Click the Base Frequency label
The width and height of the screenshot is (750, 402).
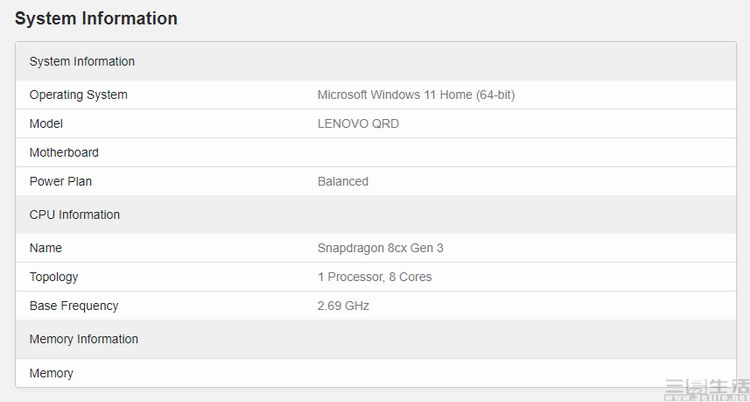click(74, 305)
